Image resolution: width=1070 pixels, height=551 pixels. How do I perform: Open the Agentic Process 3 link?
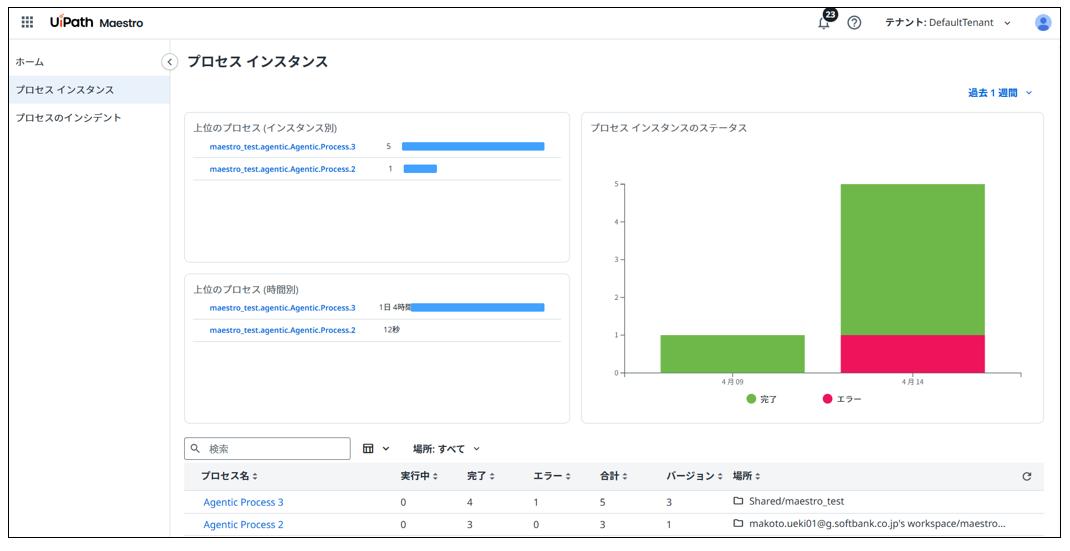pyautogui.click(x=243, y=502)
